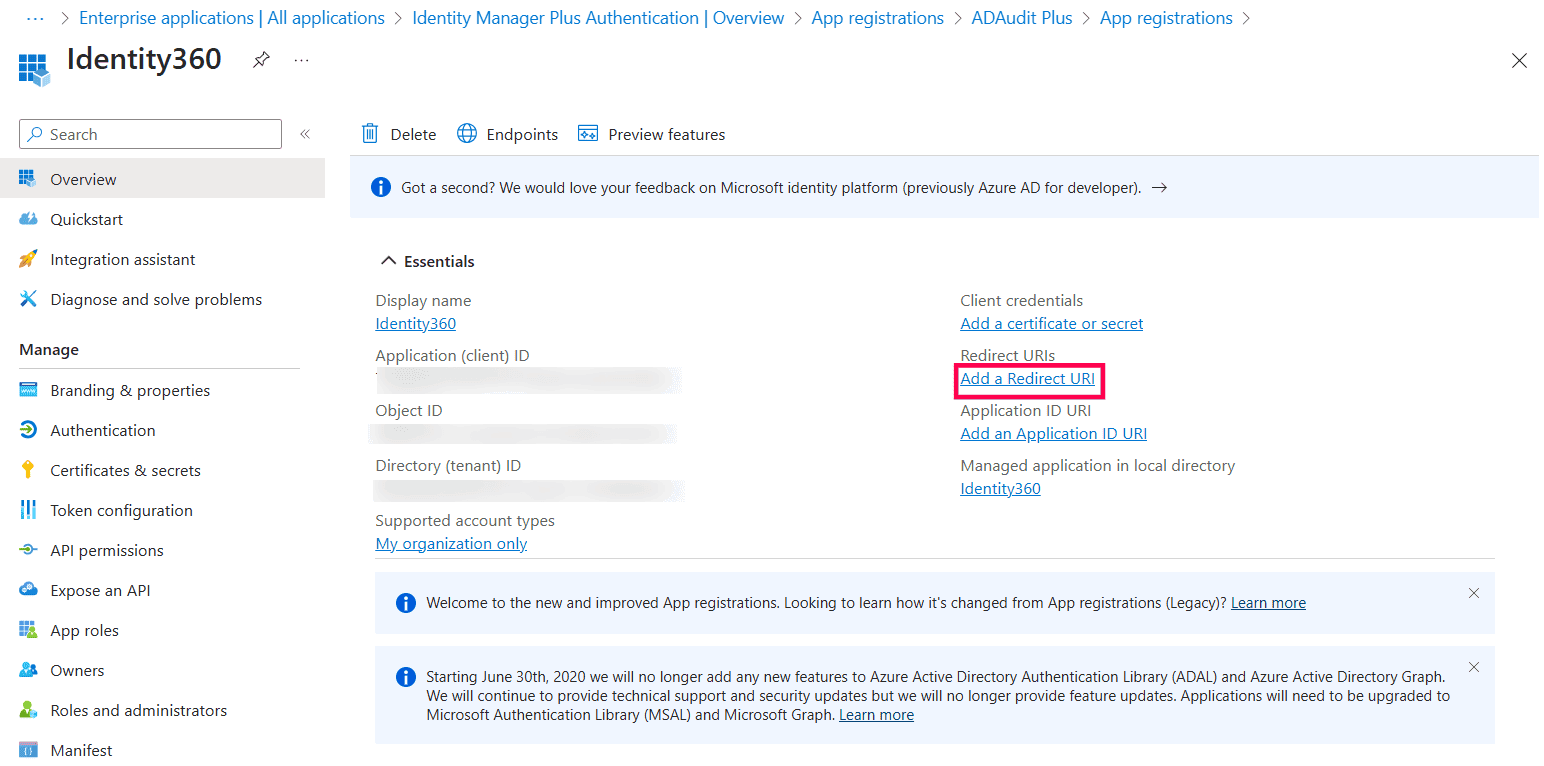Viewport: 1544px width, 766px height.
Task: Open Branding & properties
Action: tap(130, 390)
